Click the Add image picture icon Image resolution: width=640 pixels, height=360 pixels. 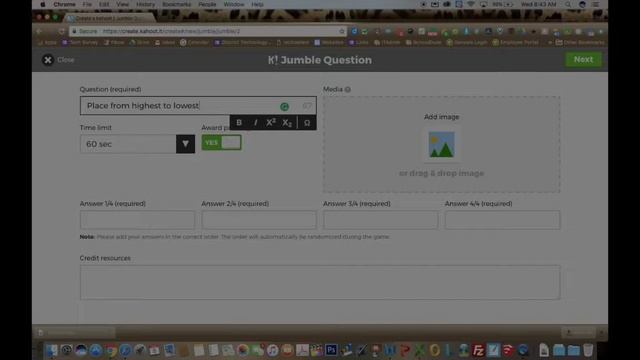pos(441,144)
